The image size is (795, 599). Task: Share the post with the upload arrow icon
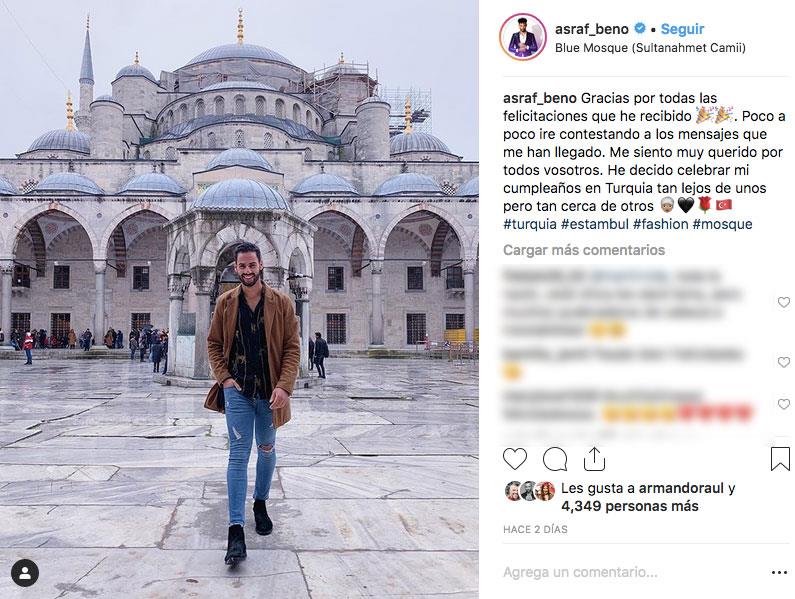pos(594,460)
